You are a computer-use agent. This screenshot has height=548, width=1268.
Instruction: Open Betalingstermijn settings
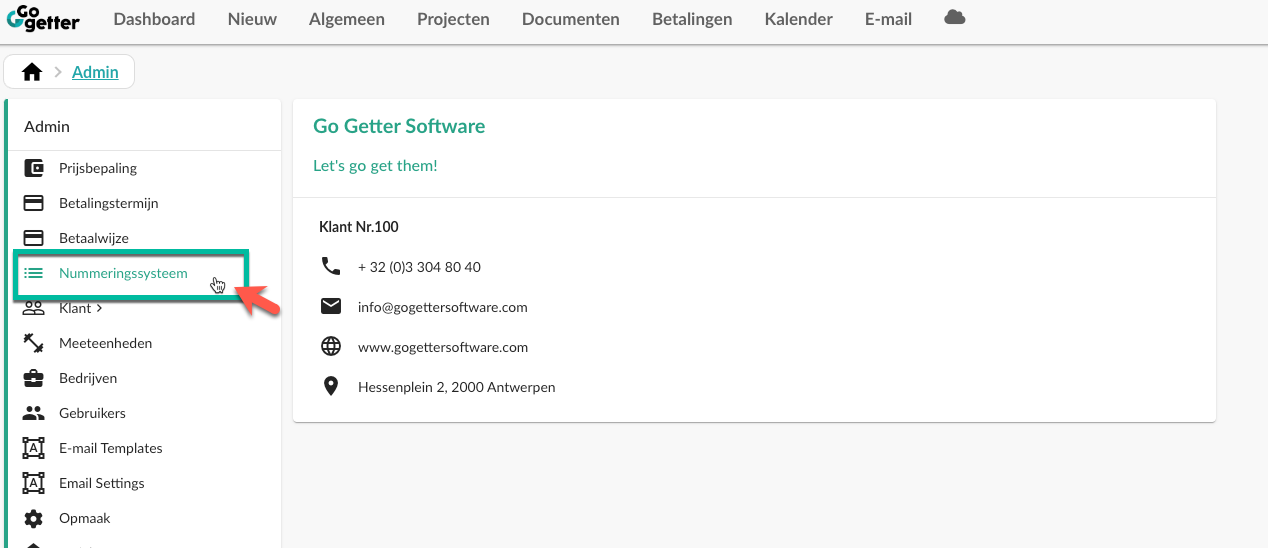pyautogui.click(x=109, y=203)
